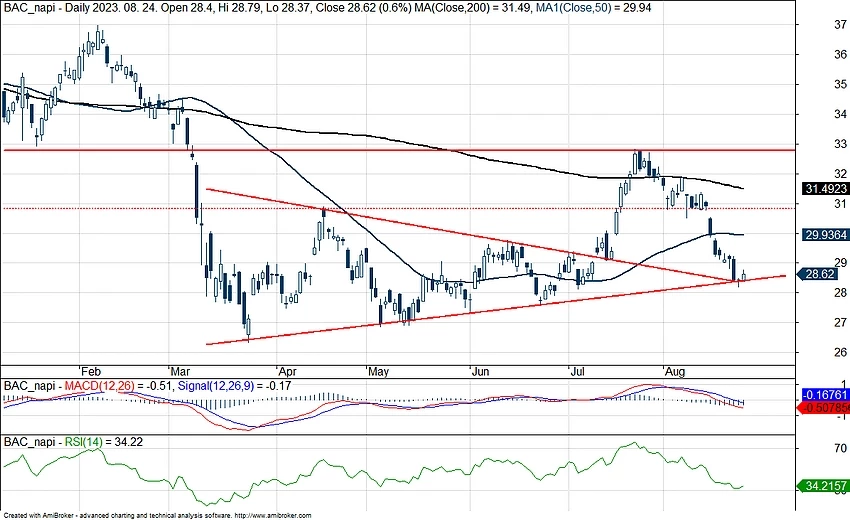Click the Jun date axis label
The height and width of the screenshot is (520, 850).
pos(480,371)
